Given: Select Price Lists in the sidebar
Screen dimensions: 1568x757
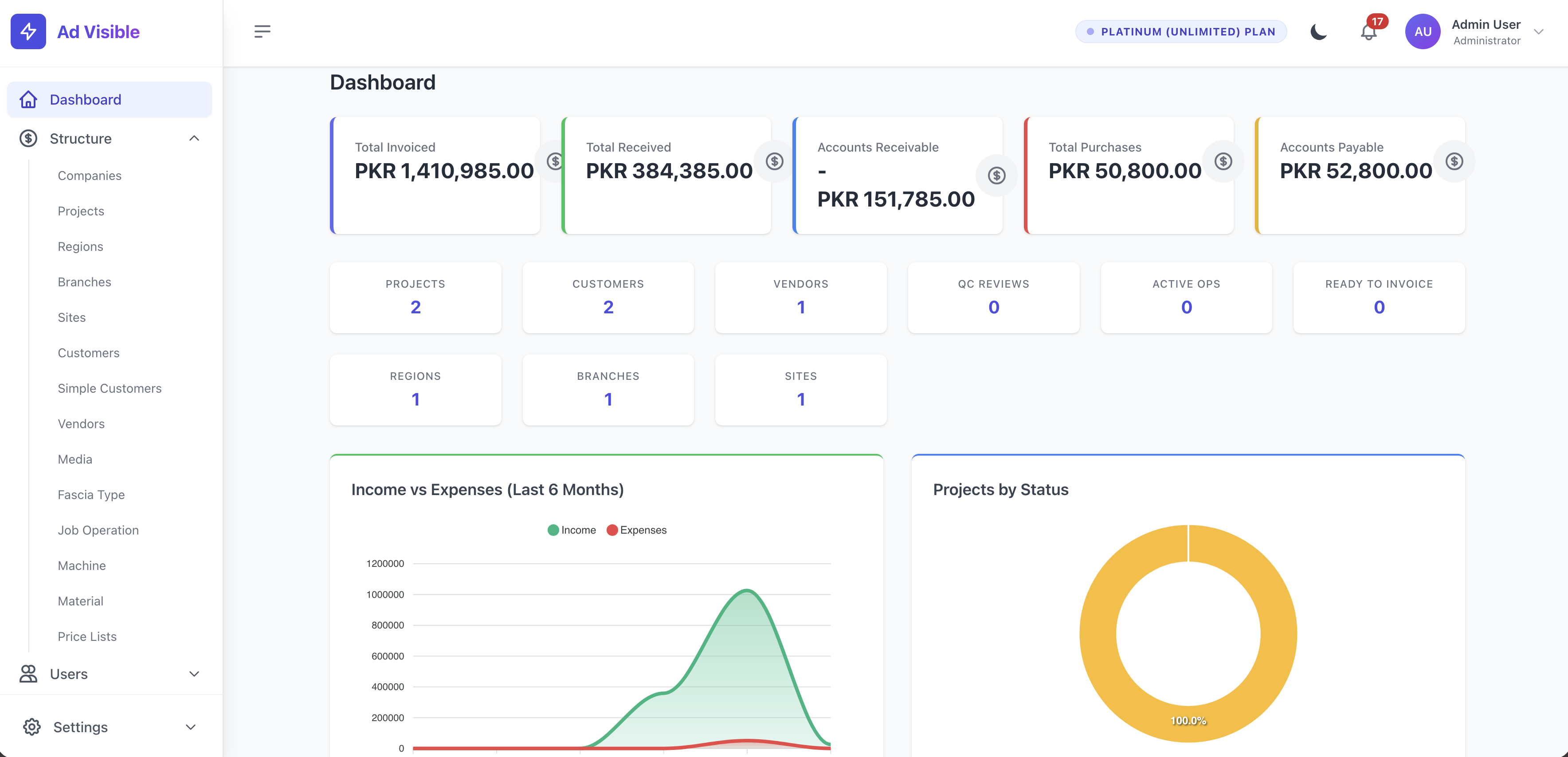Looking at the screenshot, I should click(87, 636).
